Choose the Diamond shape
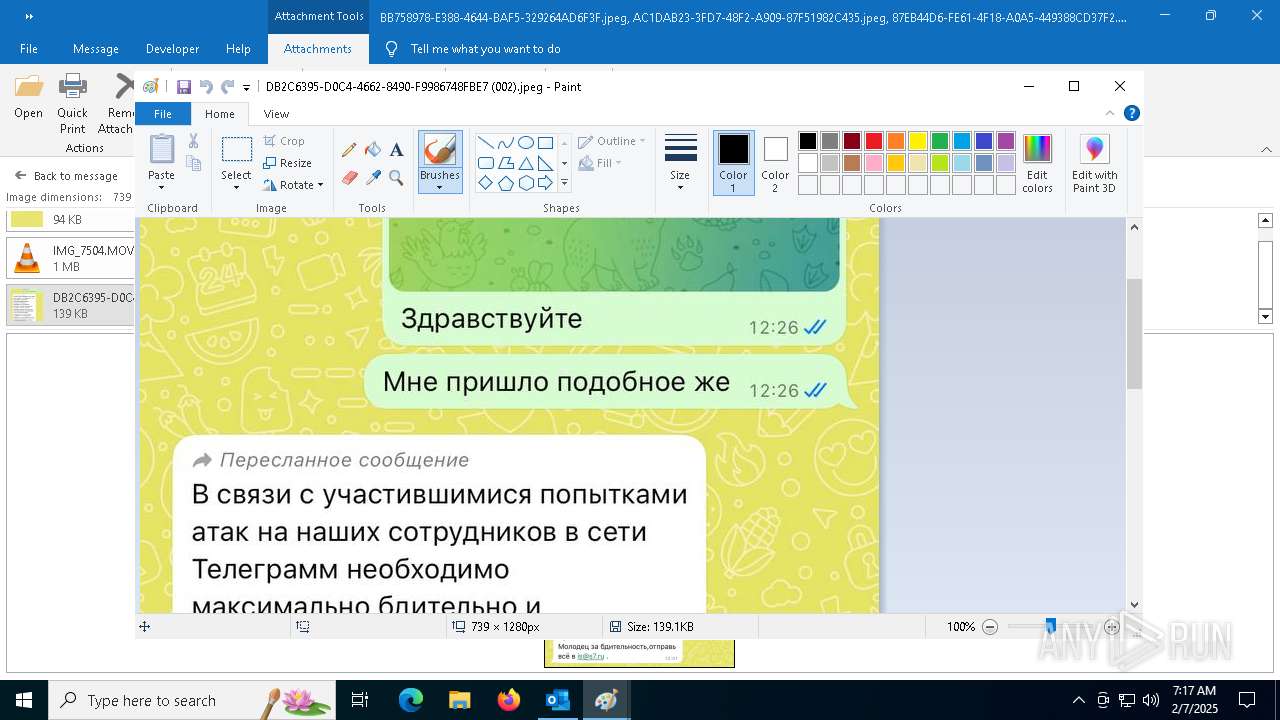Screen dimensions: 1280x720 click(x=485, y=183)
